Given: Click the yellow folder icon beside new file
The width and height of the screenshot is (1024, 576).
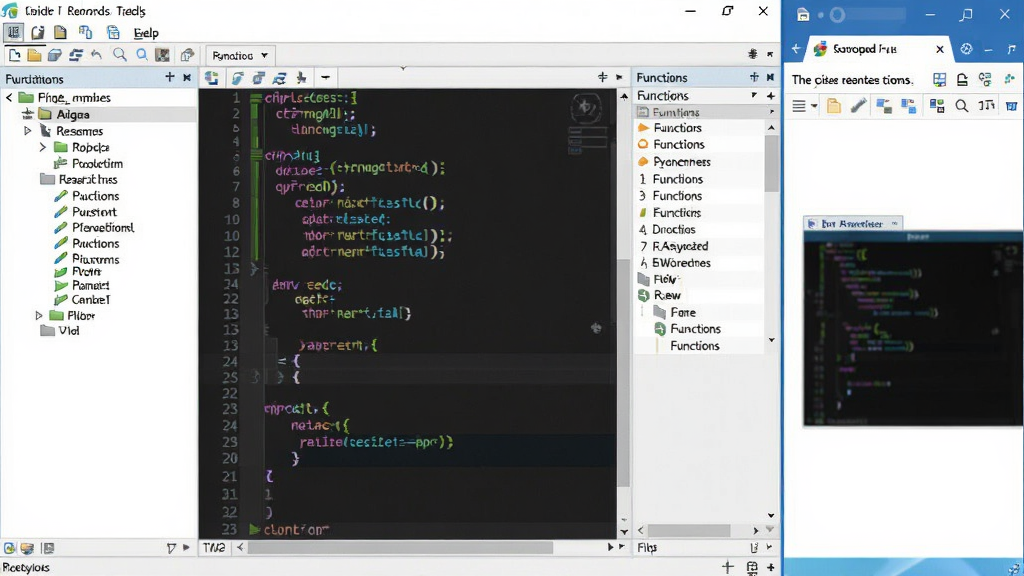Looking at the screenshot, I should coord(34,56).
